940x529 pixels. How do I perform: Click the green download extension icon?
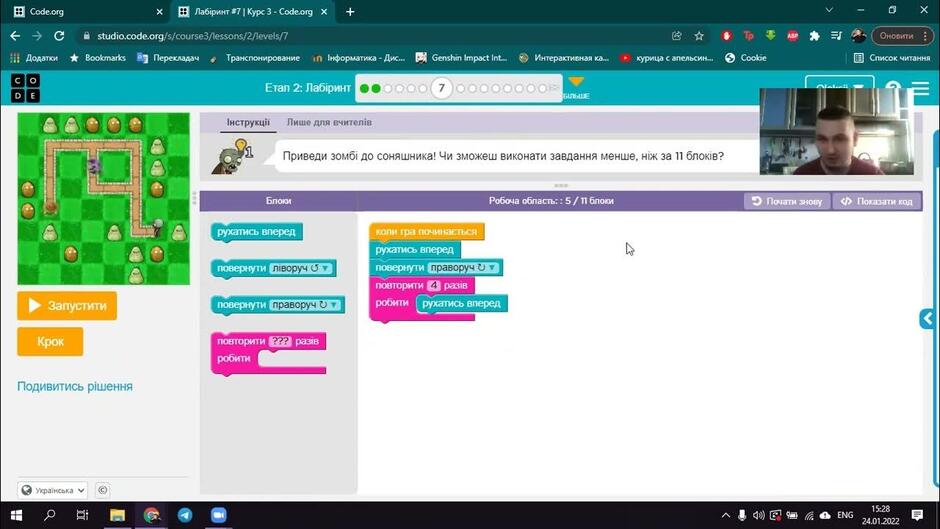pos(770,36)
